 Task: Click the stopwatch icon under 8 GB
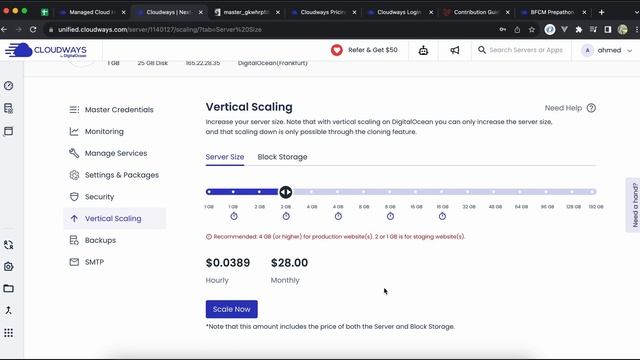tap(391, 216)
